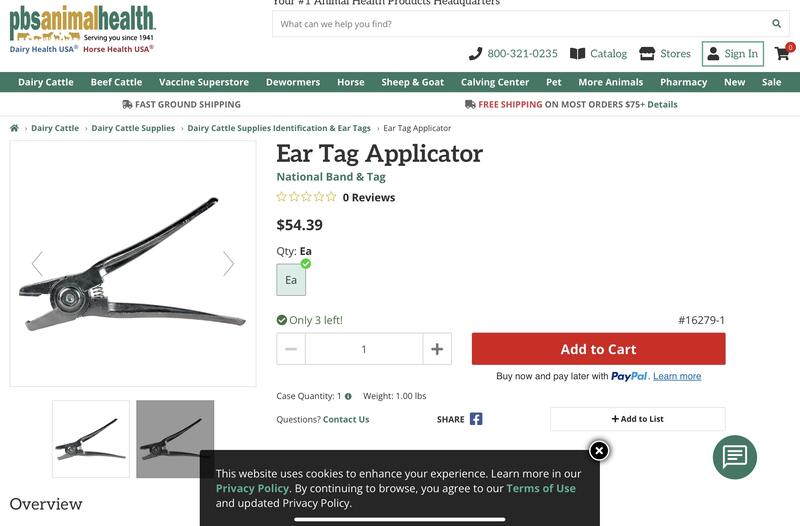Dismiss the cookie notice
This screenshot has height=526, width=800.
point(599,450)
